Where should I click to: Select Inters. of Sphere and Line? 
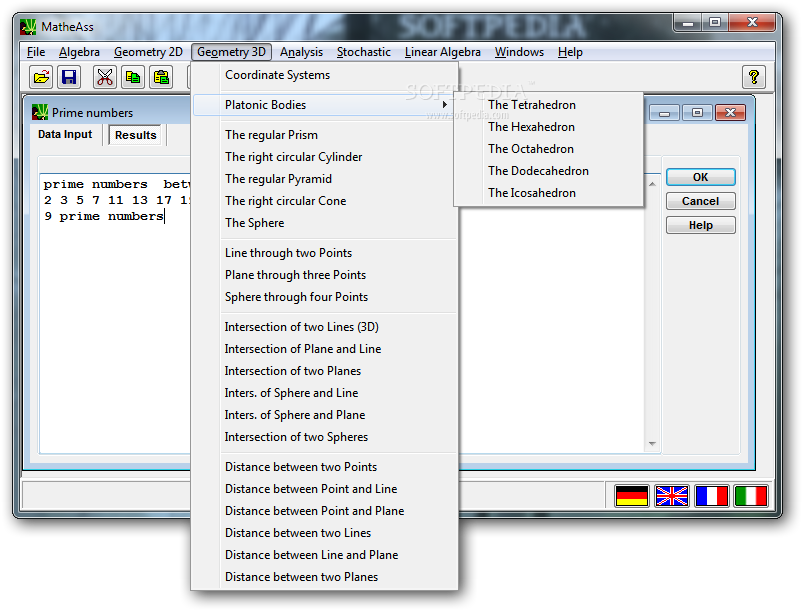(325, 393)
